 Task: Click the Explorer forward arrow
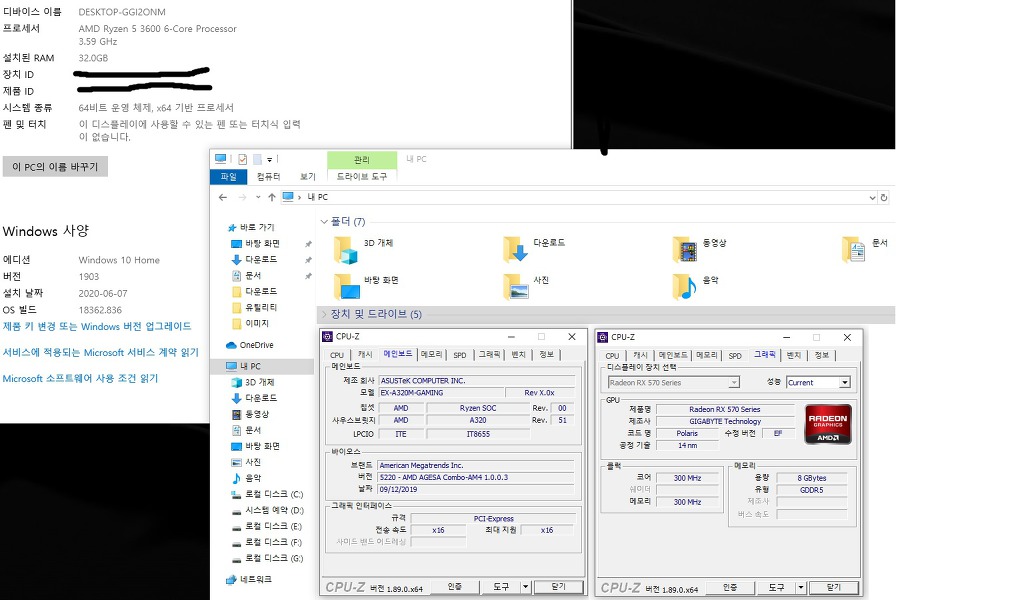[x=242, y=197]
